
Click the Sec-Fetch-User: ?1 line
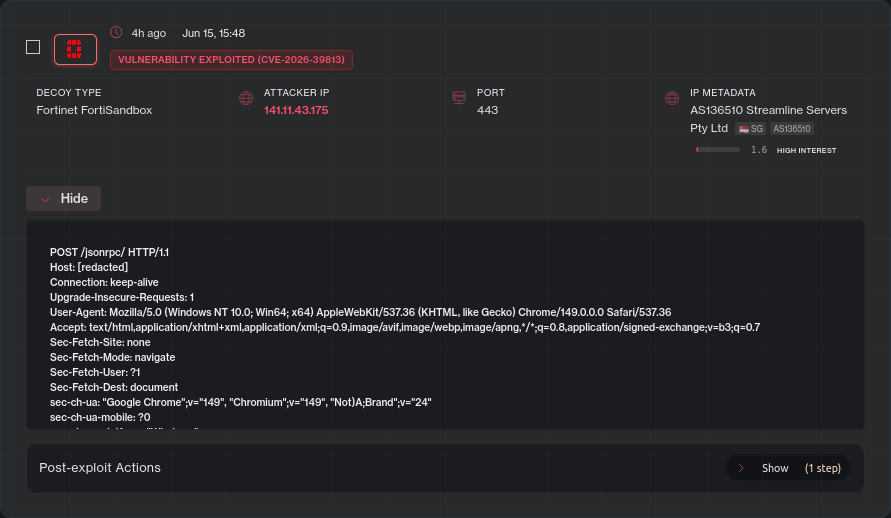[95, 373]
